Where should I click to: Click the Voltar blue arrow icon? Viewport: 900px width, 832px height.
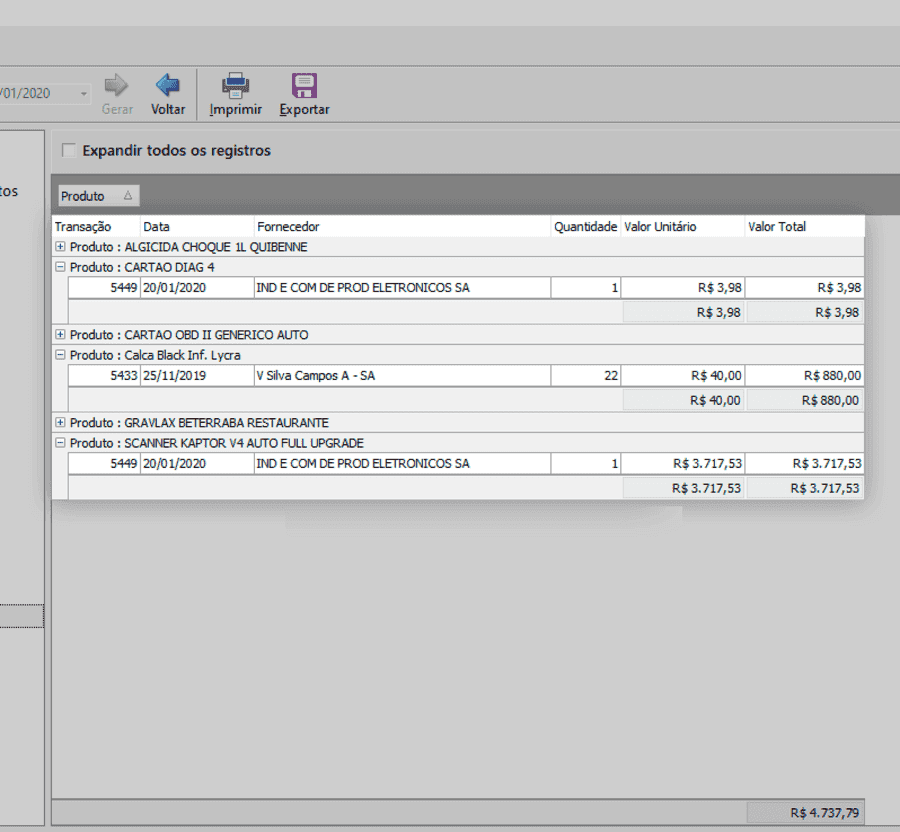point(168,85)
